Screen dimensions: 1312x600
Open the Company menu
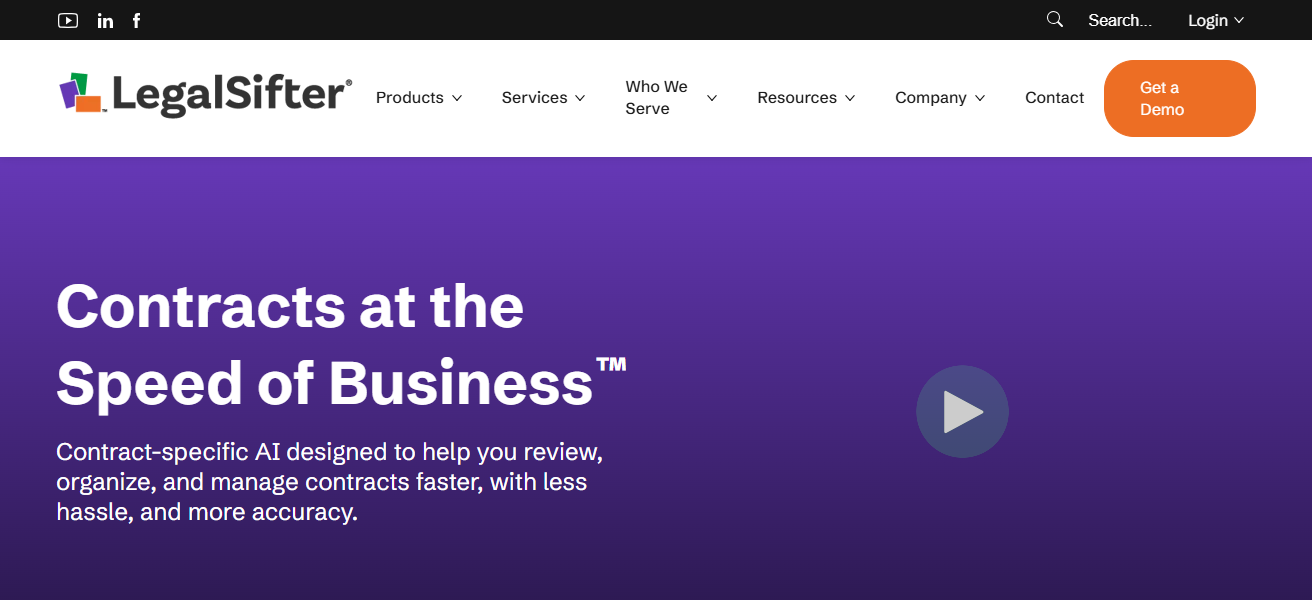930,98
